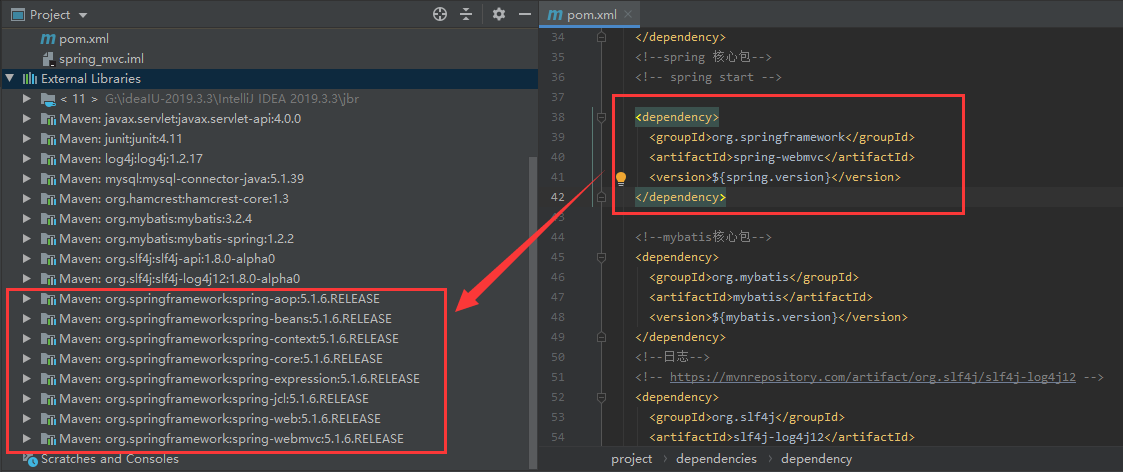The height and width of the screenshot is (472, 1123).
Task: Select spring_mvc.iml file in tree
Action: pos(102,59)
